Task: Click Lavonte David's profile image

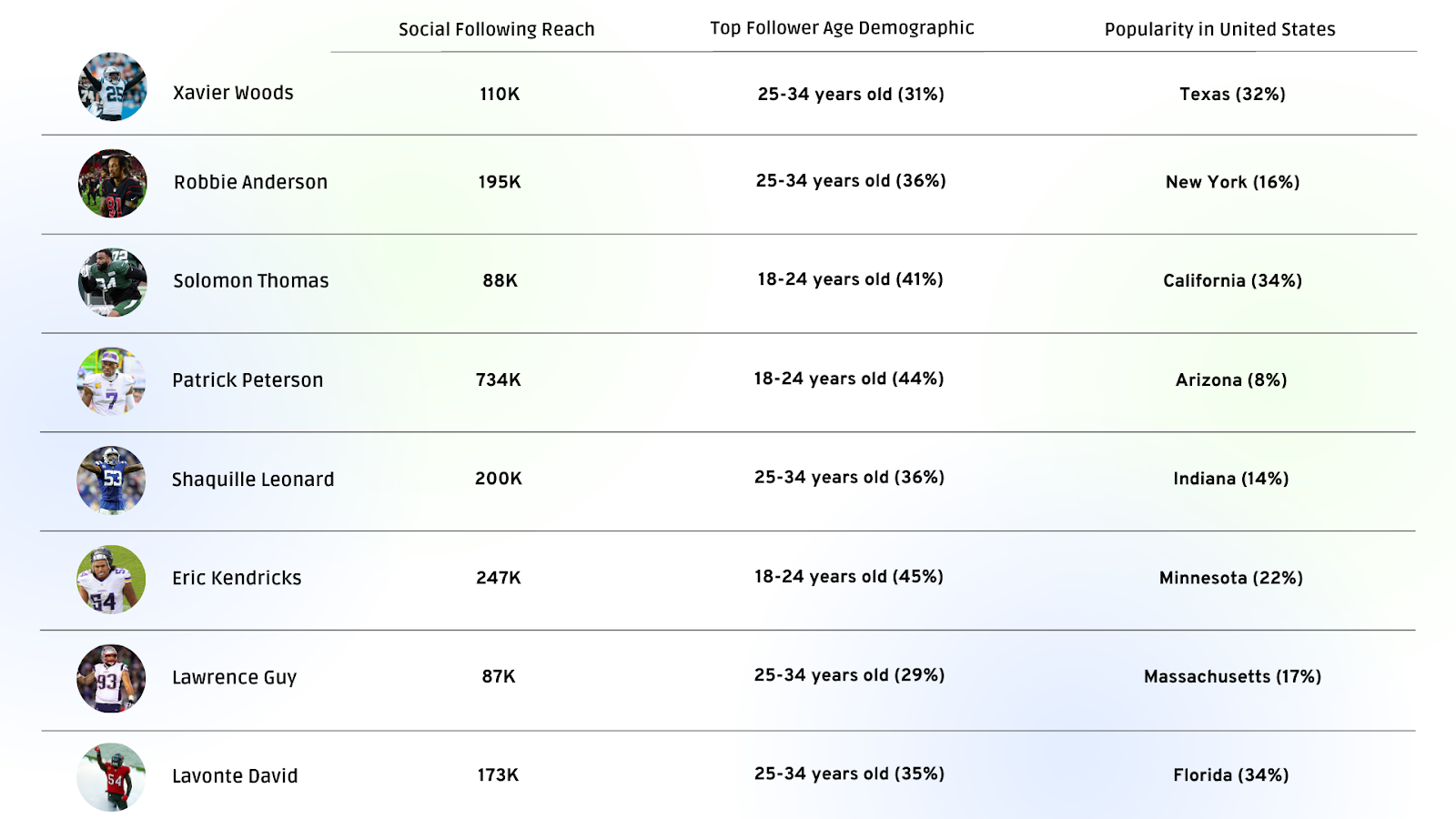Action: pos(111,777)
